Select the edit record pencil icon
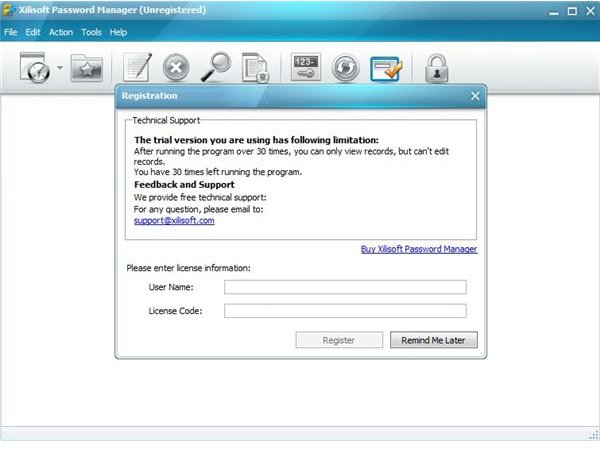 click(138, 67)
